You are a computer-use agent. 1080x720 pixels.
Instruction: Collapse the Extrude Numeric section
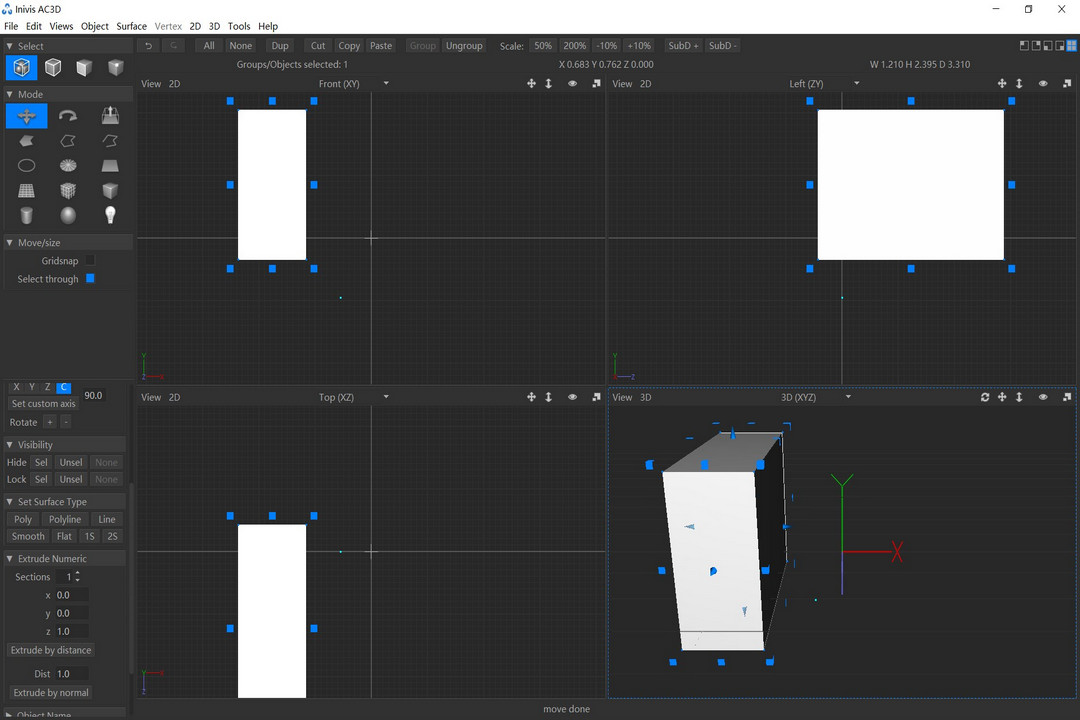point(10,559)
